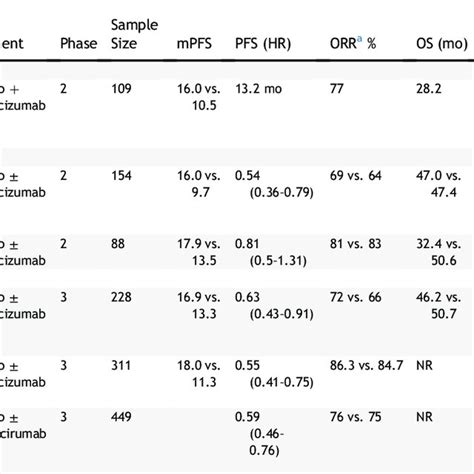Viewport: 474px width, 474px height.
Task: Select the sample size value 88
Action: [118, 244]
